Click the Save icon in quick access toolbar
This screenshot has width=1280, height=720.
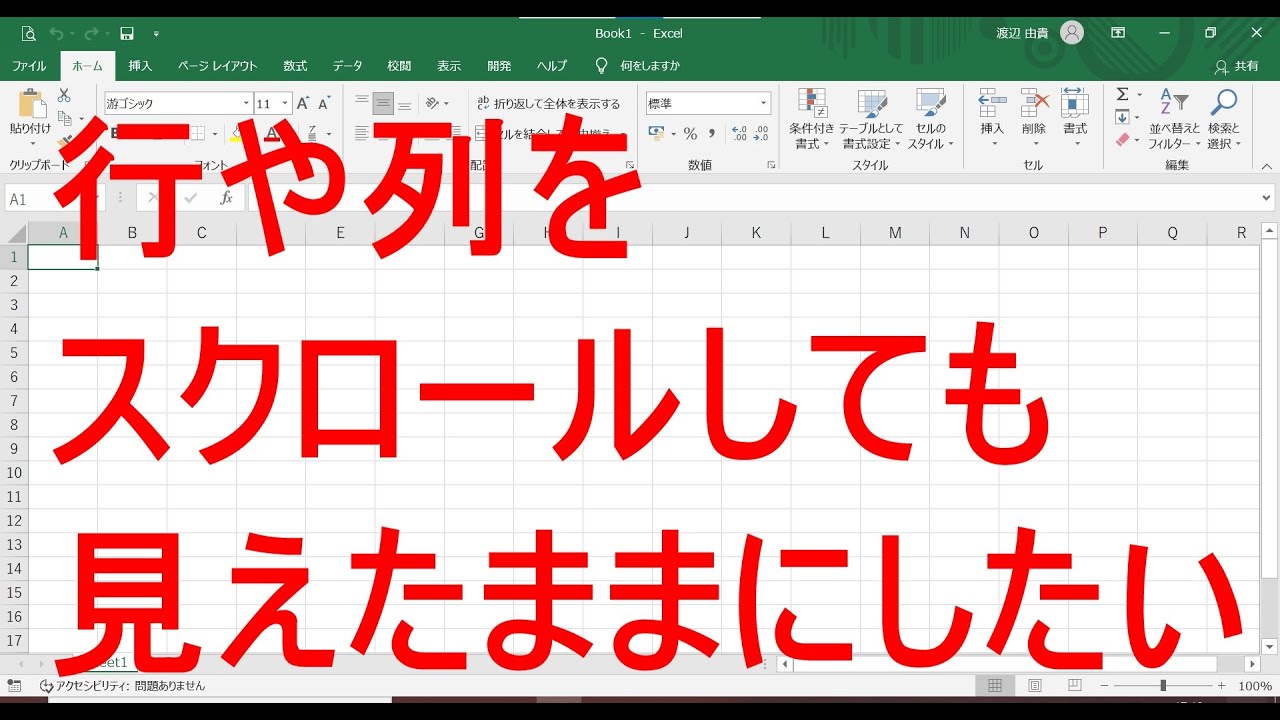(127, 34)
